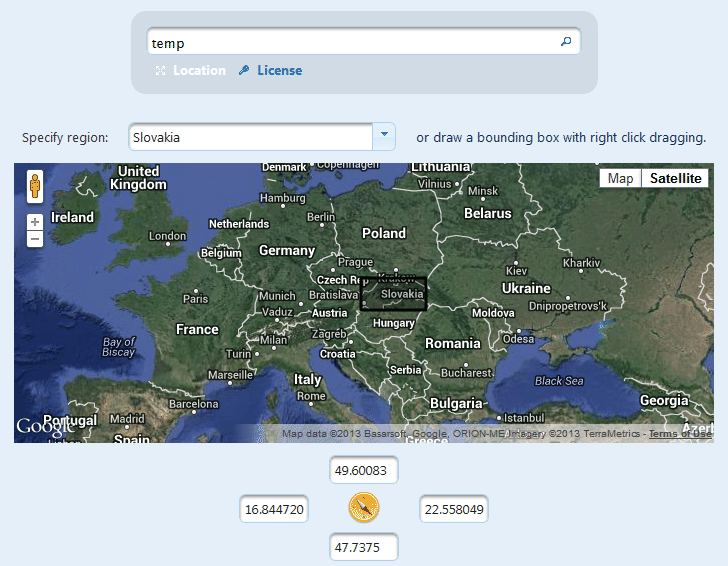
Task: Click the Italy label on map
Action: pos(307,379)
